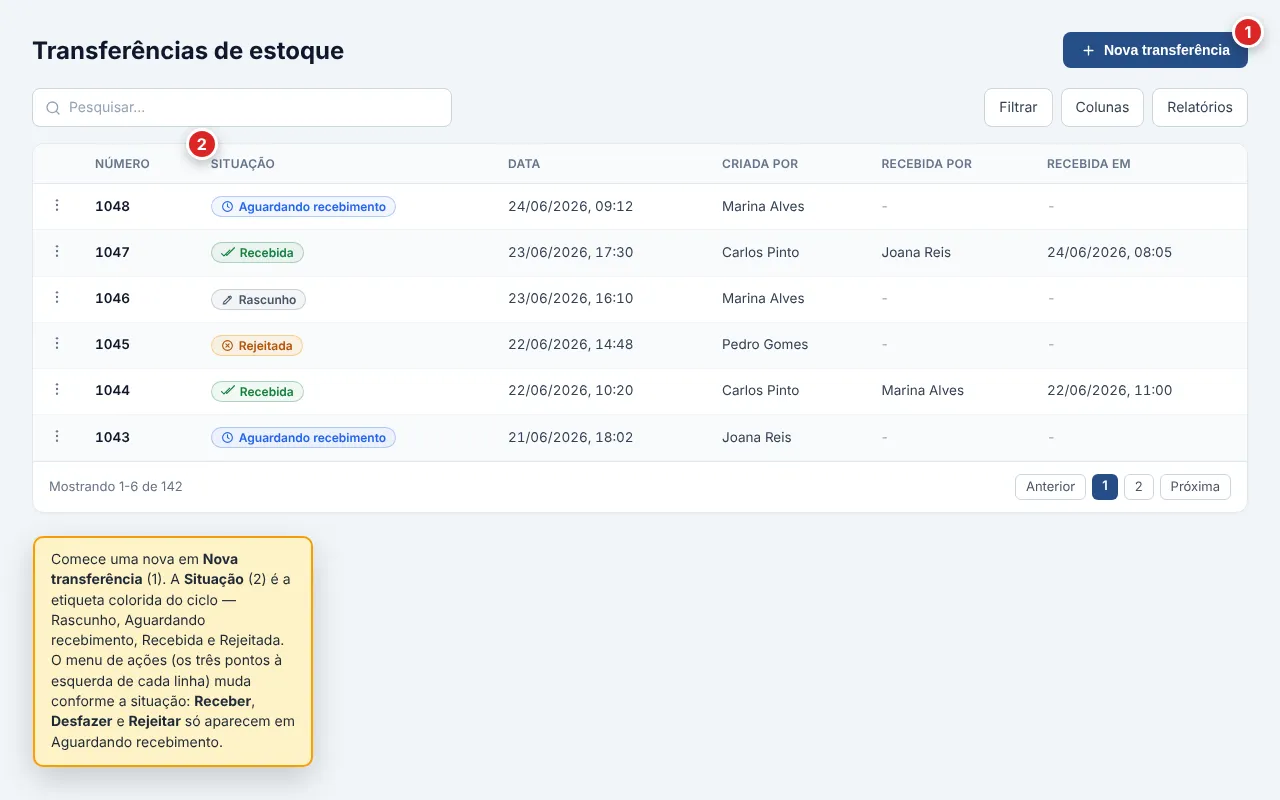1280x800 pixels.
Task: Open actions menu for transfer 1044
Action: (x=57, y=390)
